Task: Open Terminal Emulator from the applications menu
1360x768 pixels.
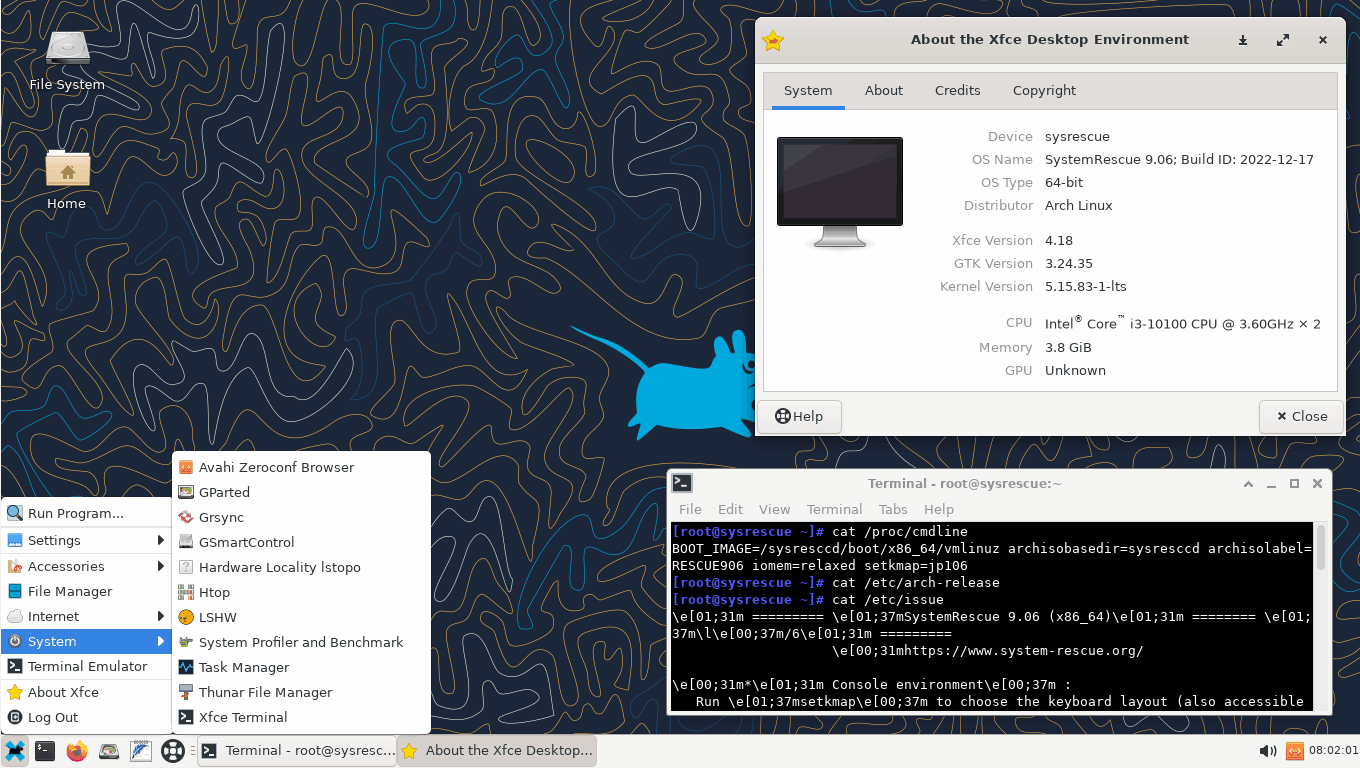Action: pos(87,666)
